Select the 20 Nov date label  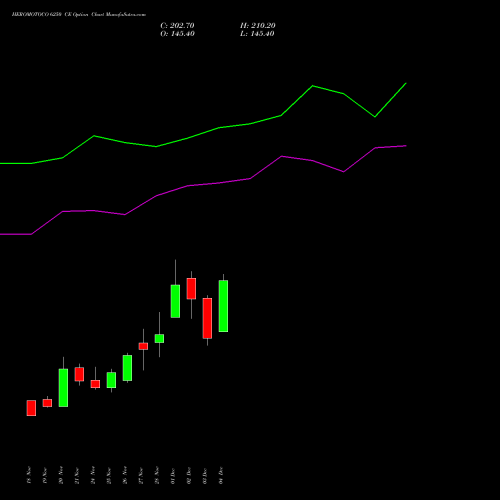(61, 475)
